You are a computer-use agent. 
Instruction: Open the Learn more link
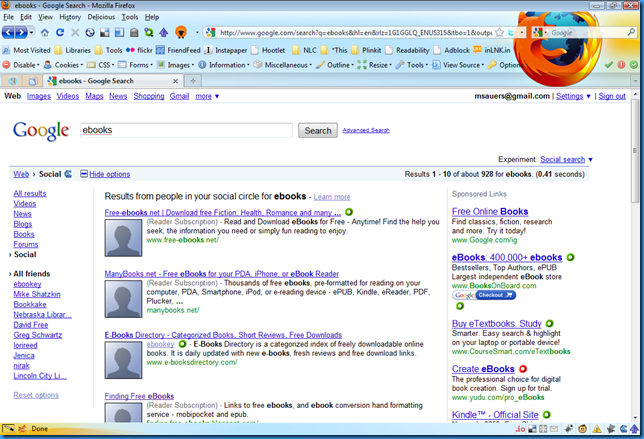[332, 197]
